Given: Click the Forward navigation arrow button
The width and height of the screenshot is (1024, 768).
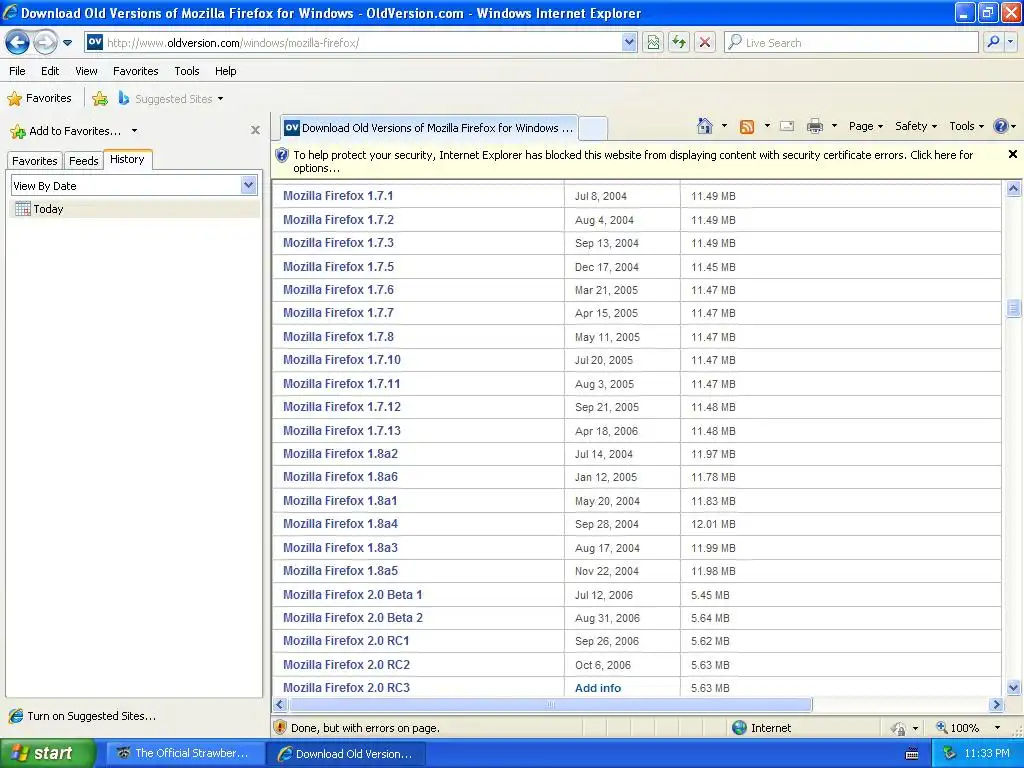Looking at the screenshot, I should click(x=45, y=43).
